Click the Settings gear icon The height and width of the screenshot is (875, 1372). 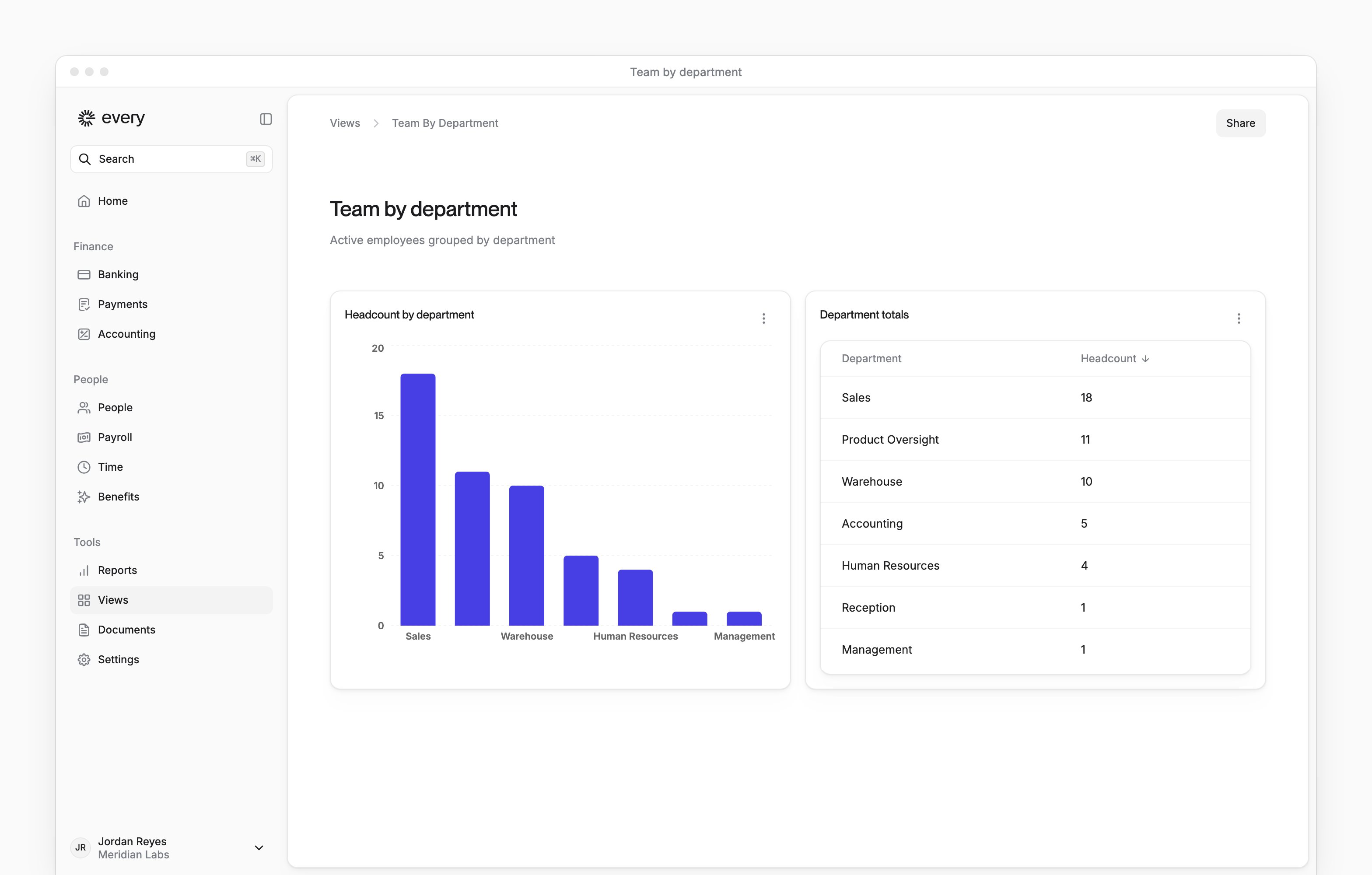84,659
